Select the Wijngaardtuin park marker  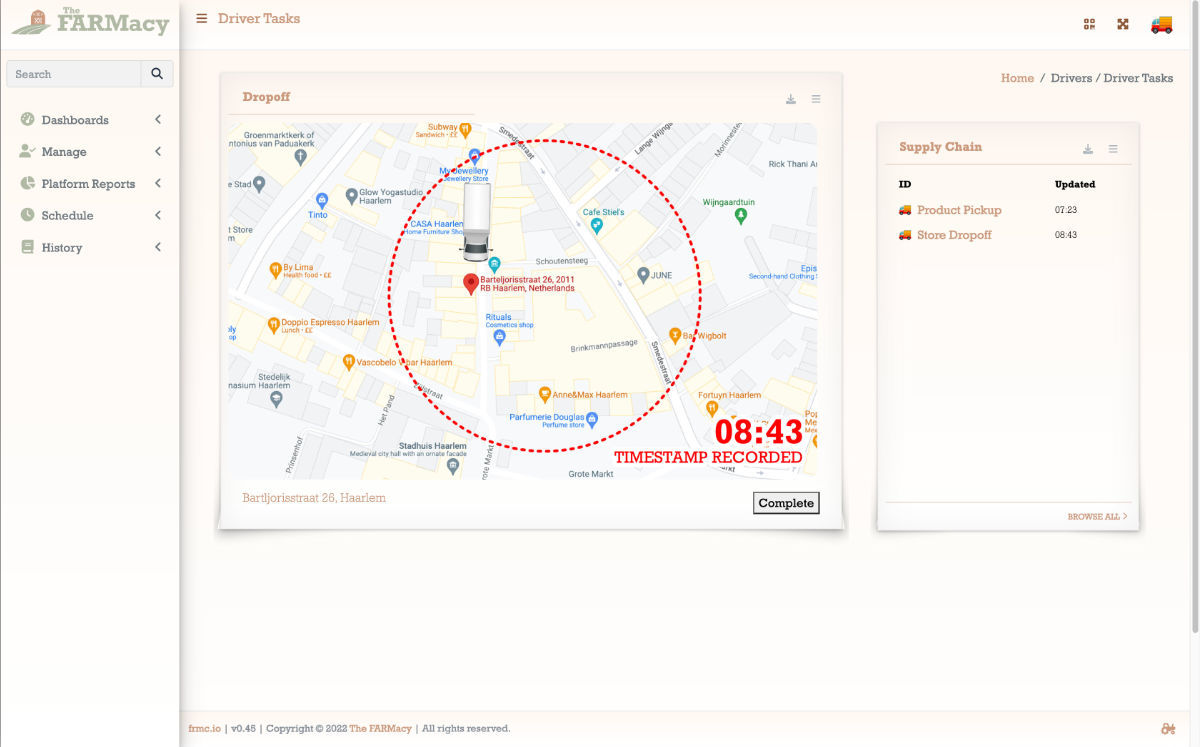point(740,215)
